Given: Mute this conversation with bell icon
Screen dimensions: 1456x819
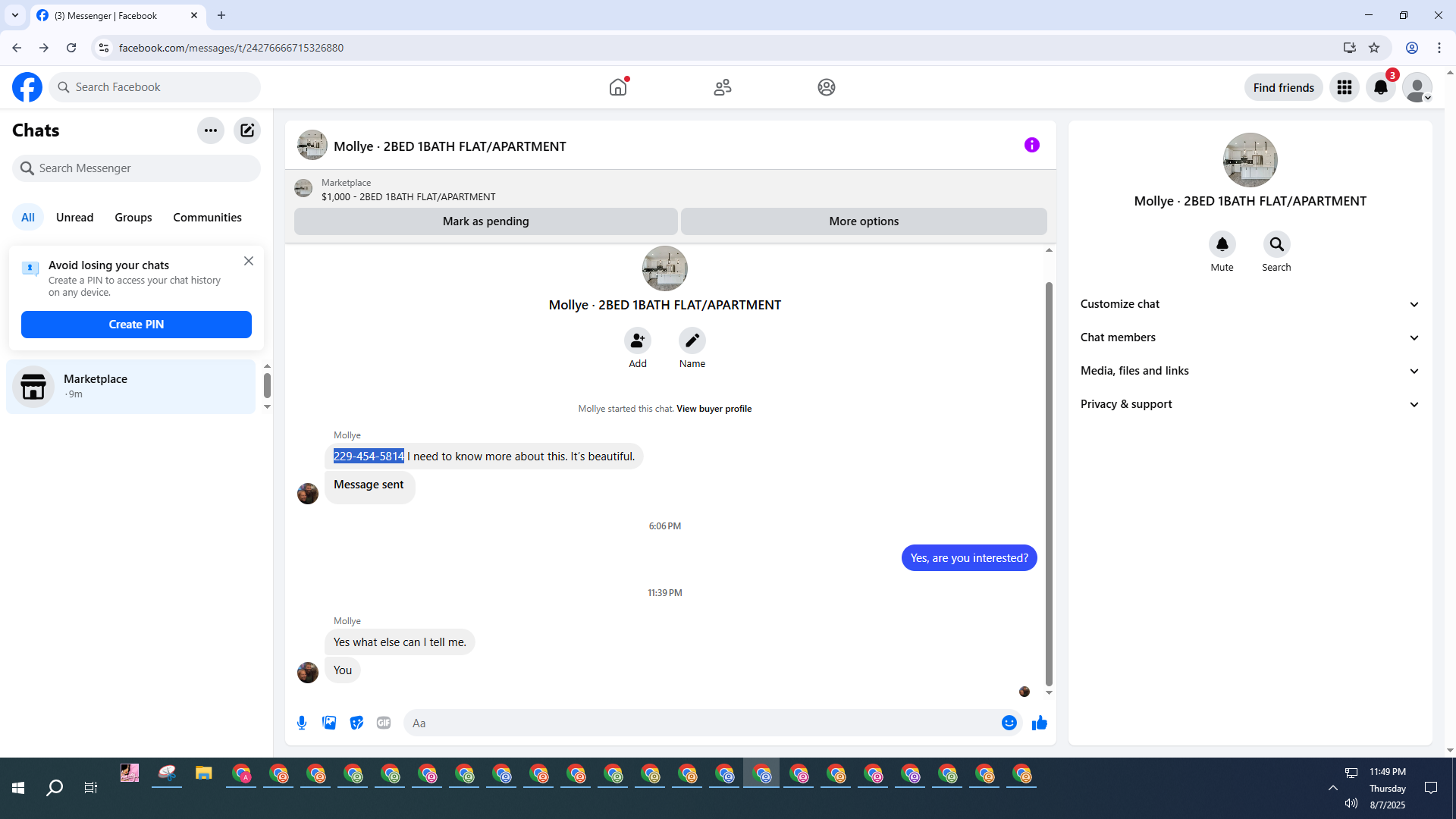Looking at the screenshot, I should coord(1222,244).
